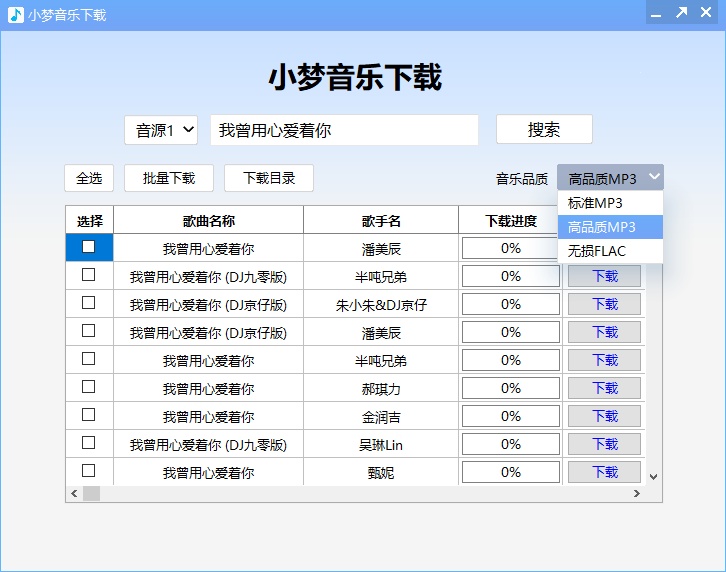Collapse the 音乐品质 quality dropdown
The image size is (726, 572).
[610, 178]
